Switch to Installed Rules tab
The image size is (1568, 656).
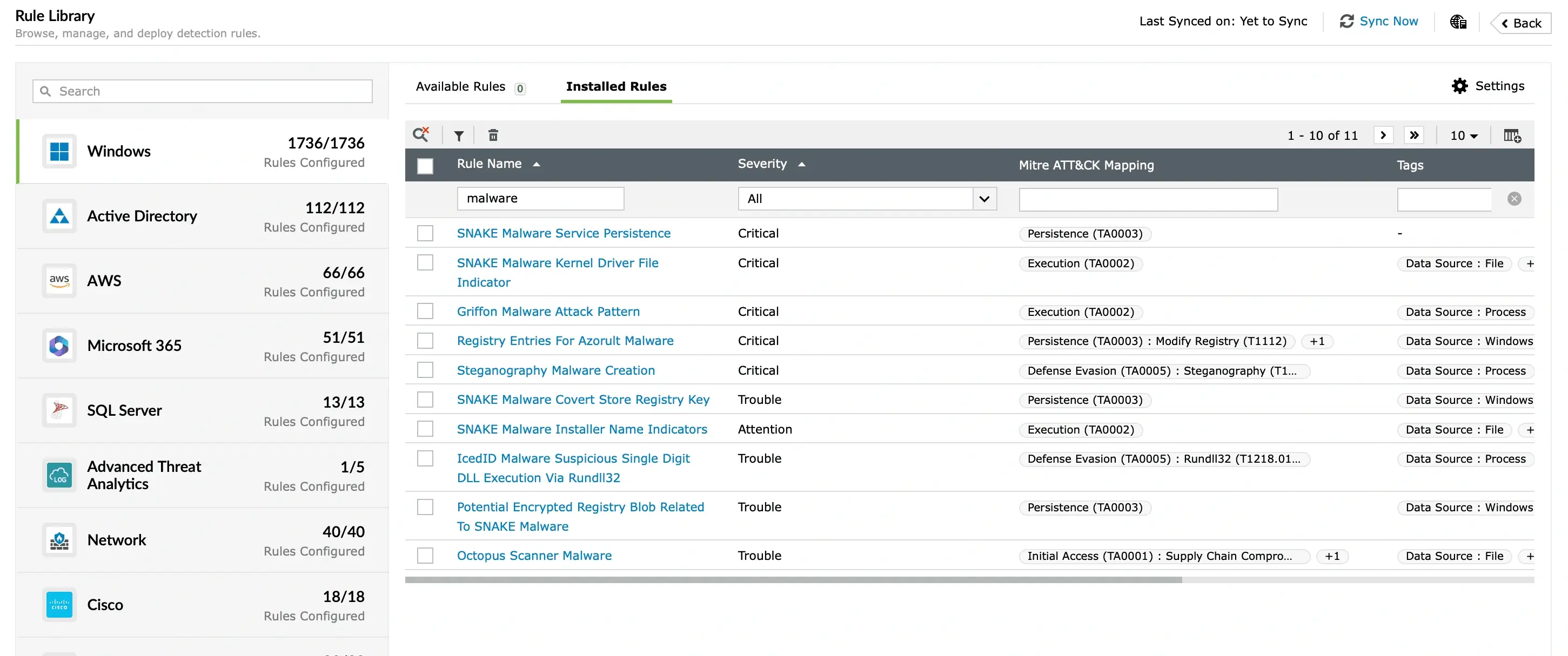(x=616, y=86)
